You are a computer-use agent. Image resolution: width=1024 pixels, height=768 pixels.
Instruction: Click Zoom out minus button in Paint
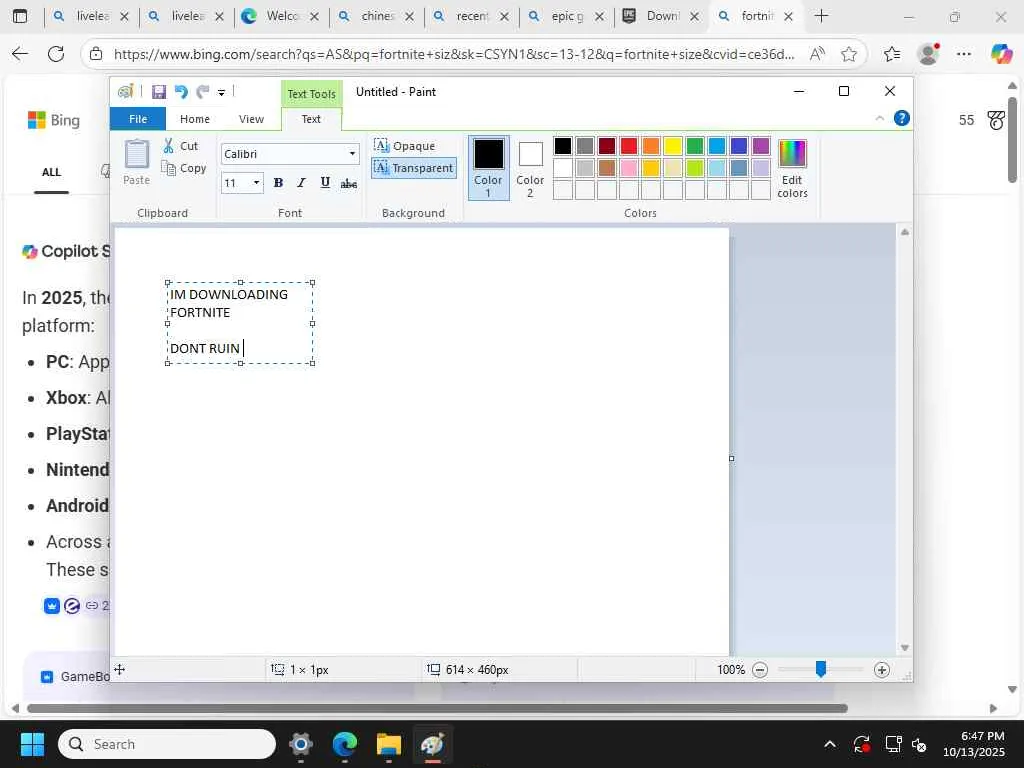click(x=760, y=669)
